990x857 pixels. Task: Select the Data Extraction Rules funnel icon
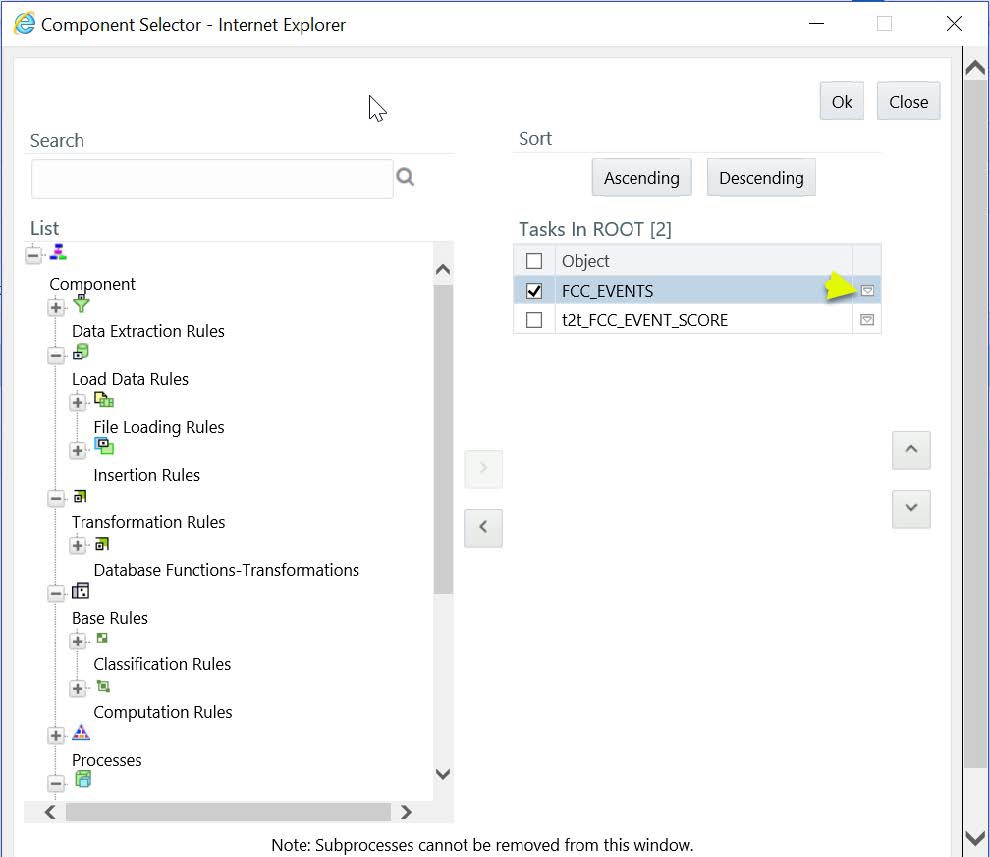pyautogui.click(x=80, y=307)
